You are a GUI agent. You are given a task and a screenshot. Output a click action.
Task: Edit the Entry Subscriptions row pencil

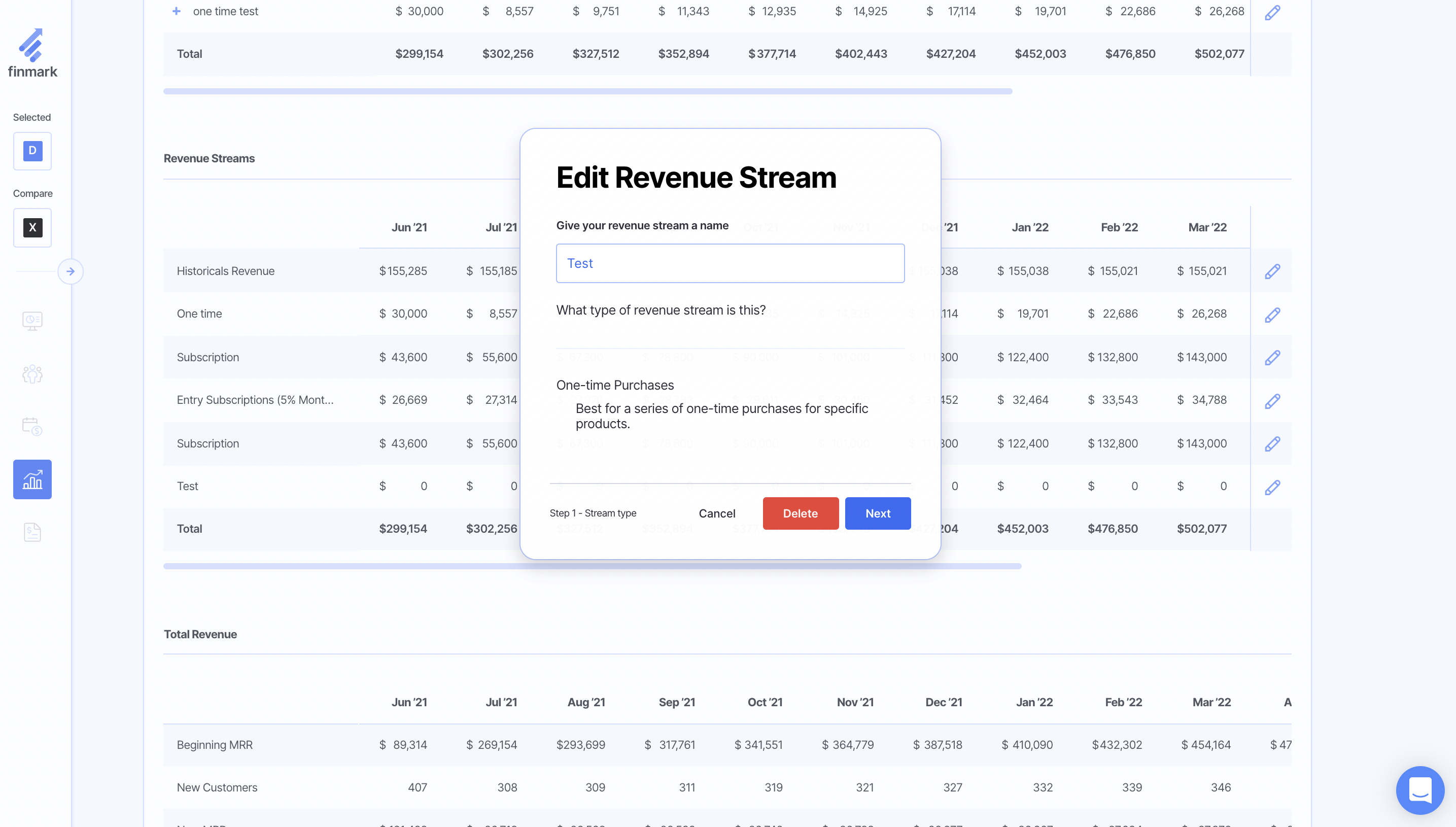click(x=1272, y=401)
